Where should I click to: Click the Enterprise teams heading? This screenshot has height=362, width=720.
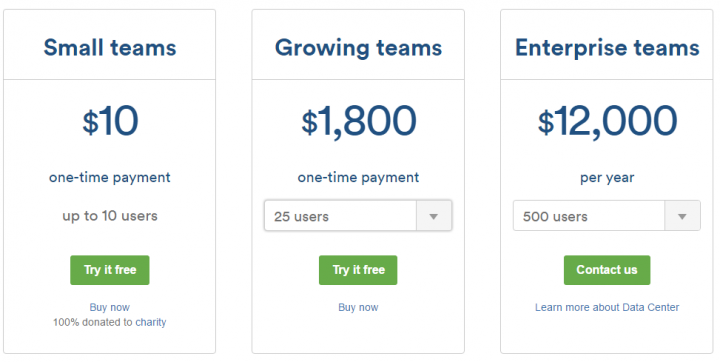(x=607, y=48)
